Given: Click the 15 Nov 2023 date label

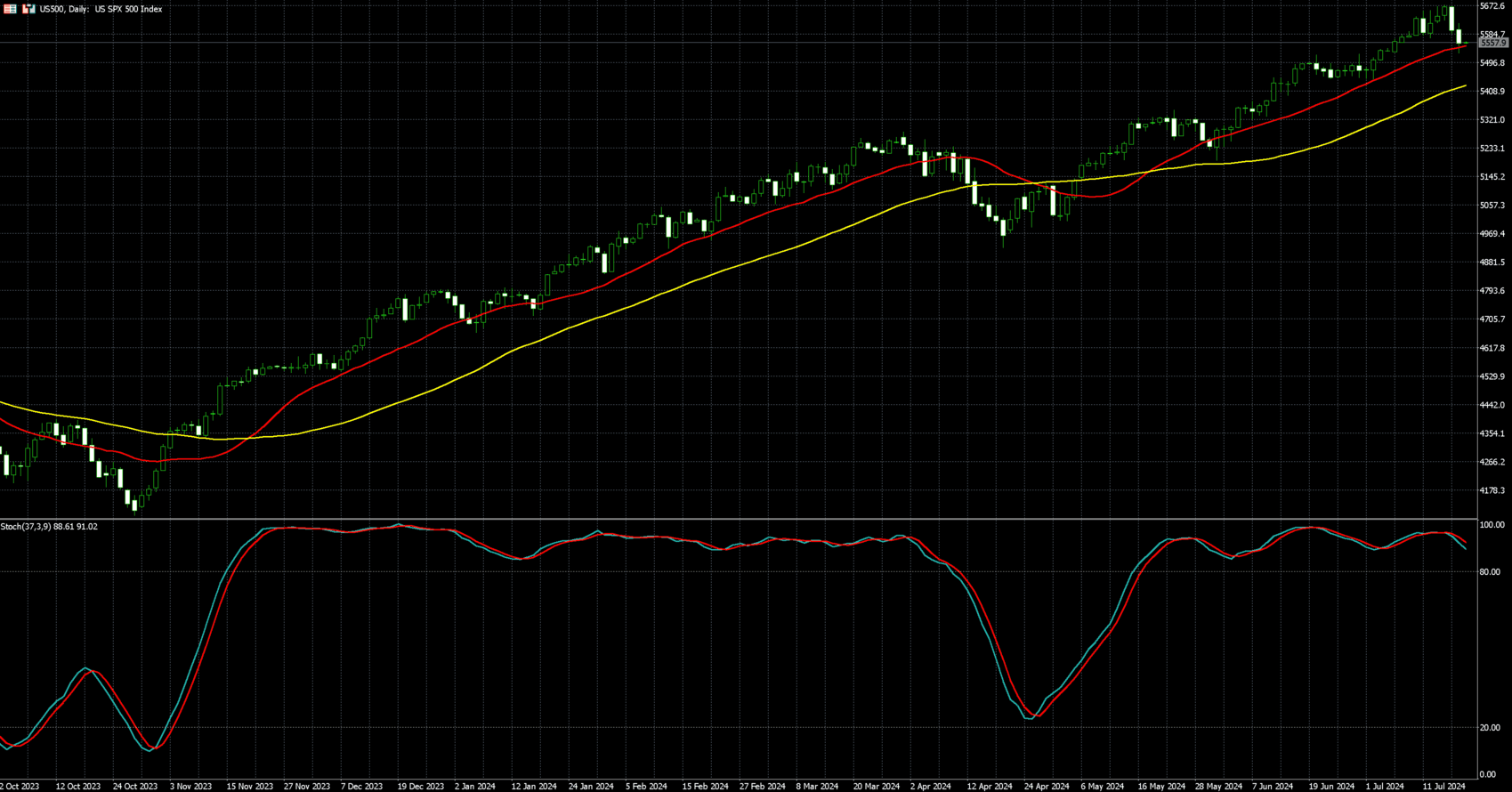Looking at the screenshot, I should 249,787.
